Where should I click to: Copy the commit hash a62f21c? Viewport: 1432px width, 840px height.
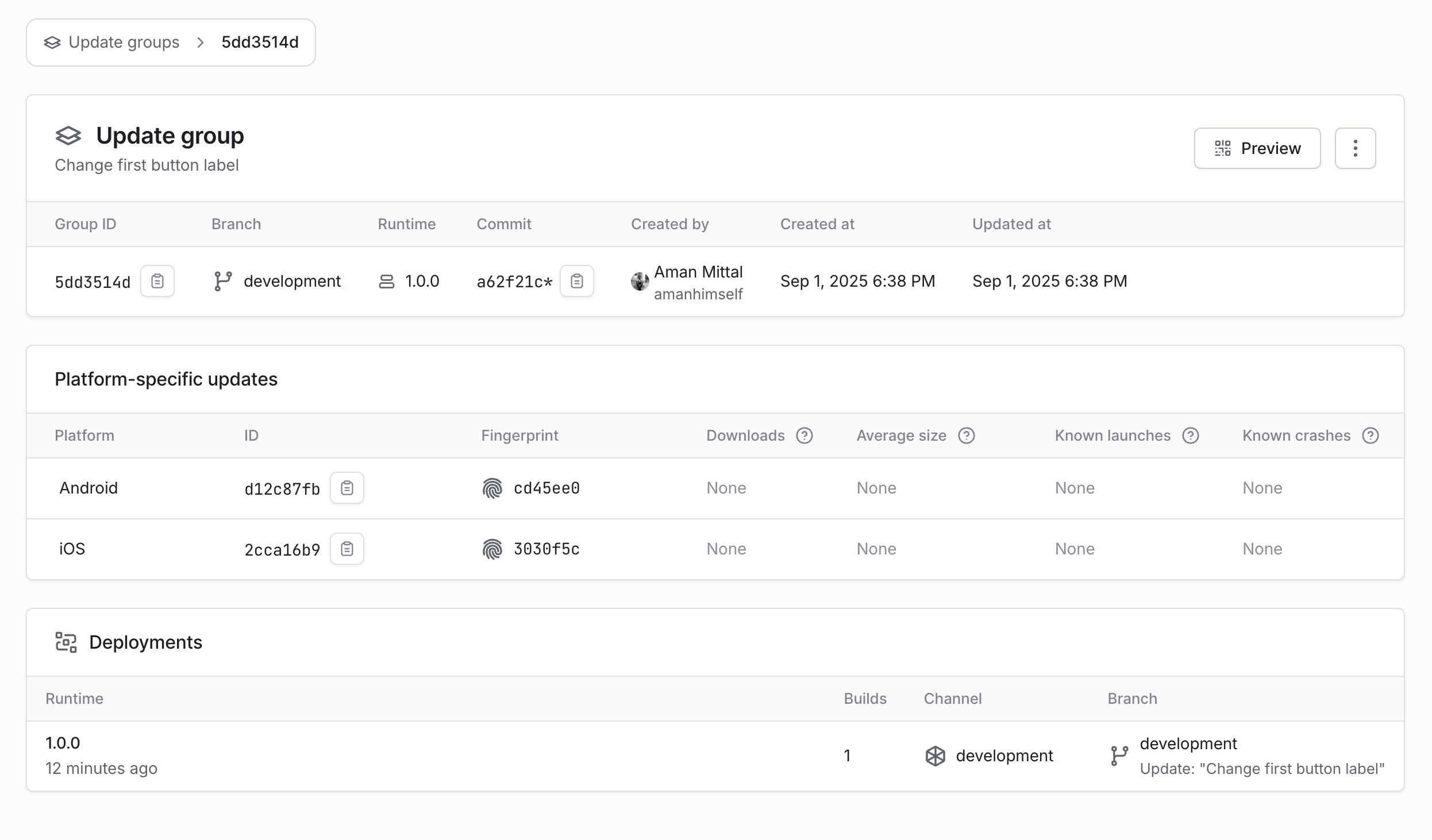click(576, 281)
